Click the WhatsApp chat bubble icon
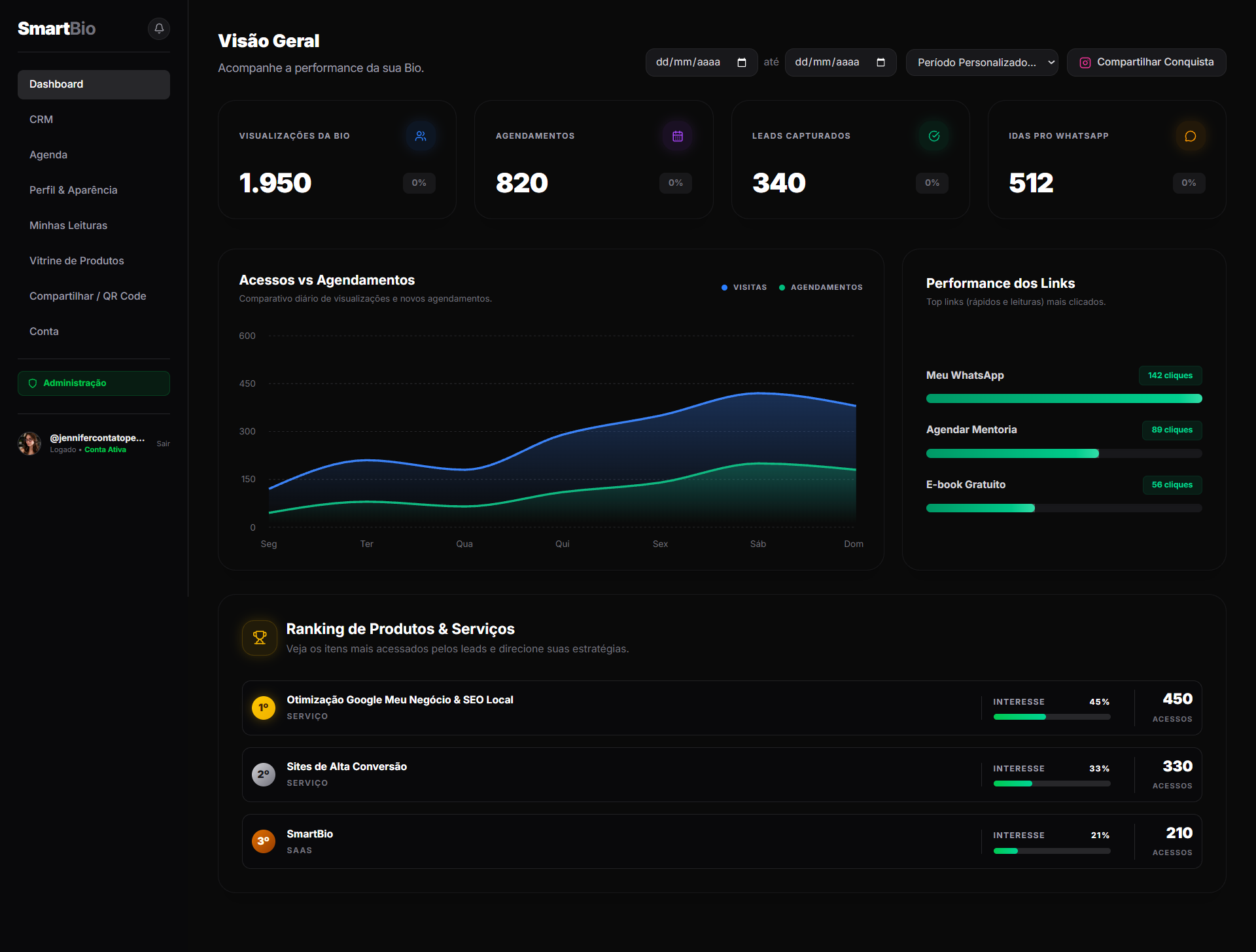 tap(1191, 136)
